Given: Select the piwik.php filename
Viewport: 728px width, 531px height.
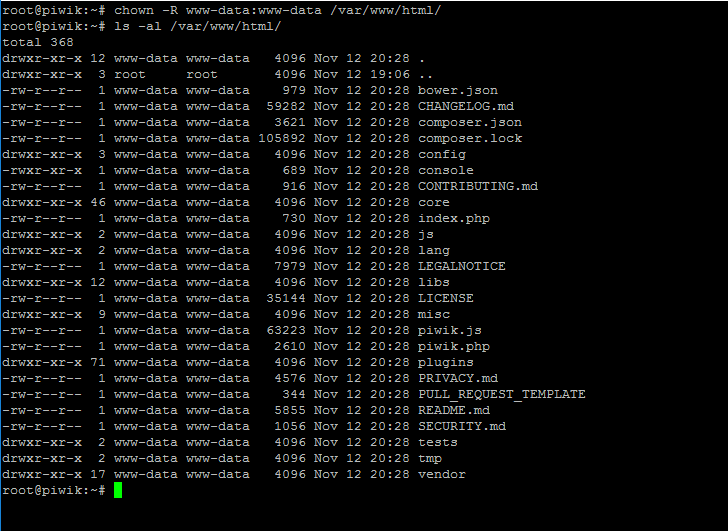Looking at the screenshot, I should [454, 347].
